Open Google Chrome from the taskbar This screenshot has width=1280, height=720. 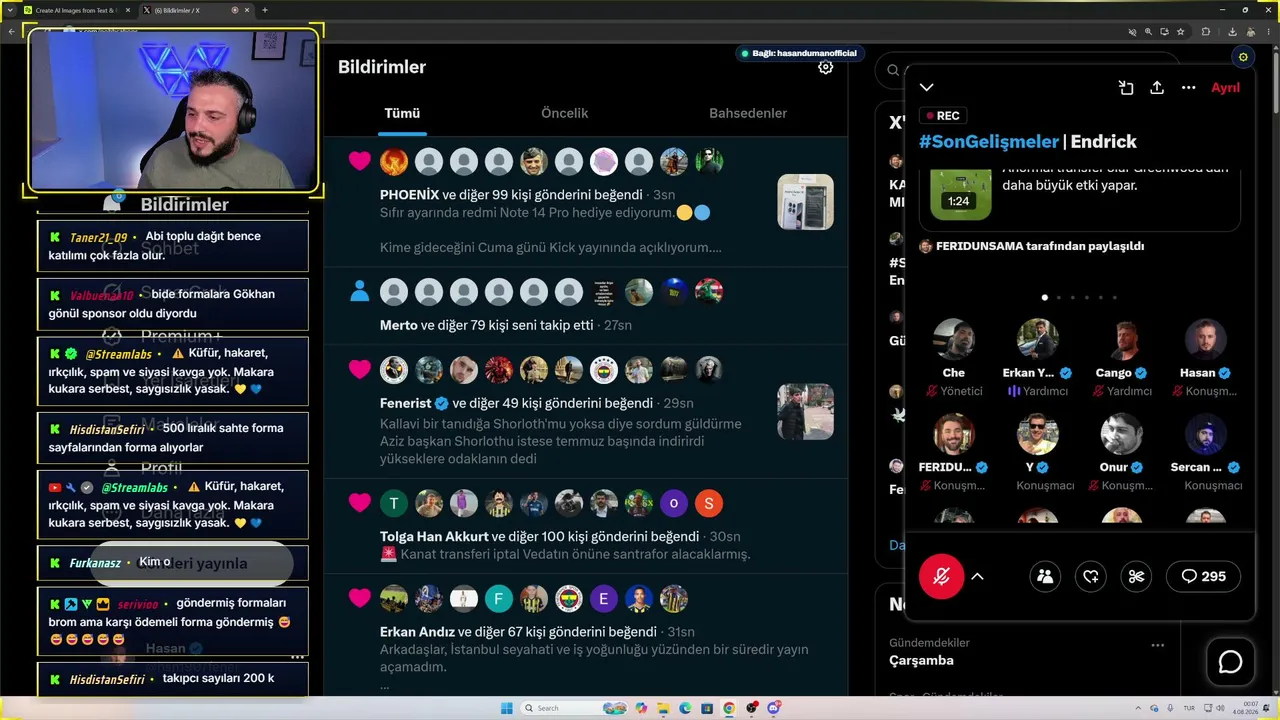[x=729, y=708]
